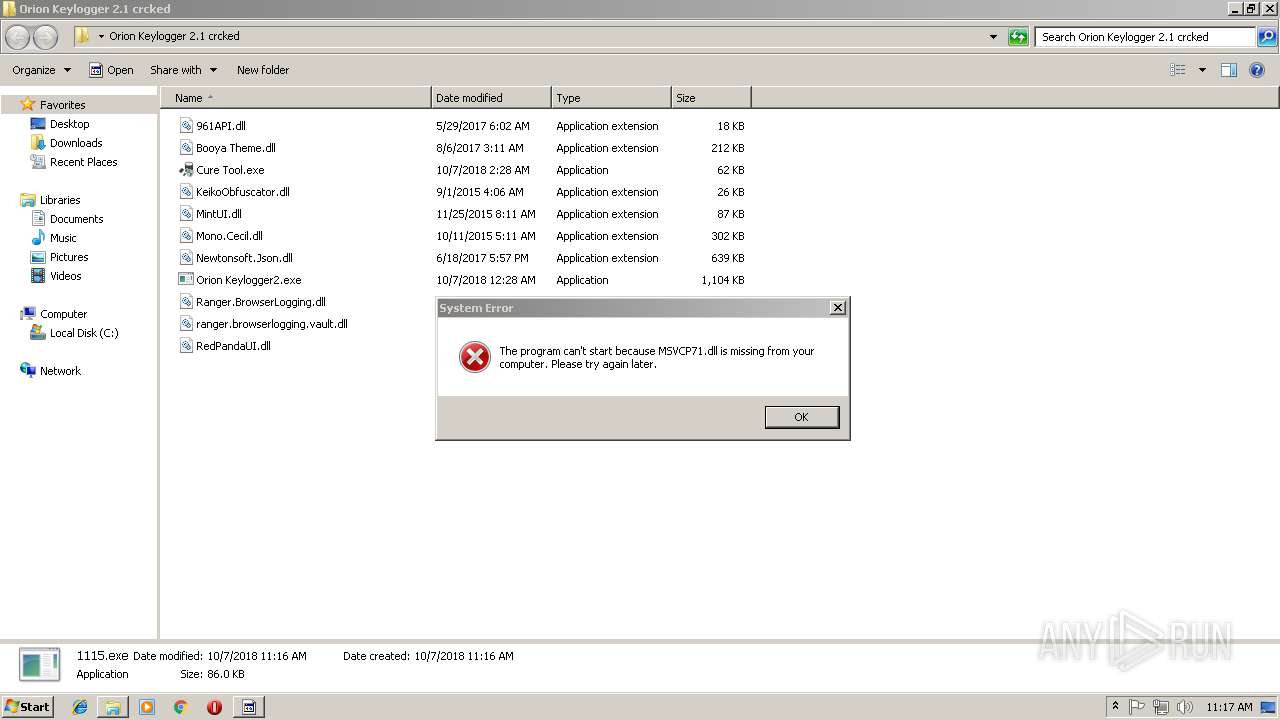Expand the folder path arrow before Orion Keylogger
Viewport: 1280px width, 720px height.
(101, 37)
